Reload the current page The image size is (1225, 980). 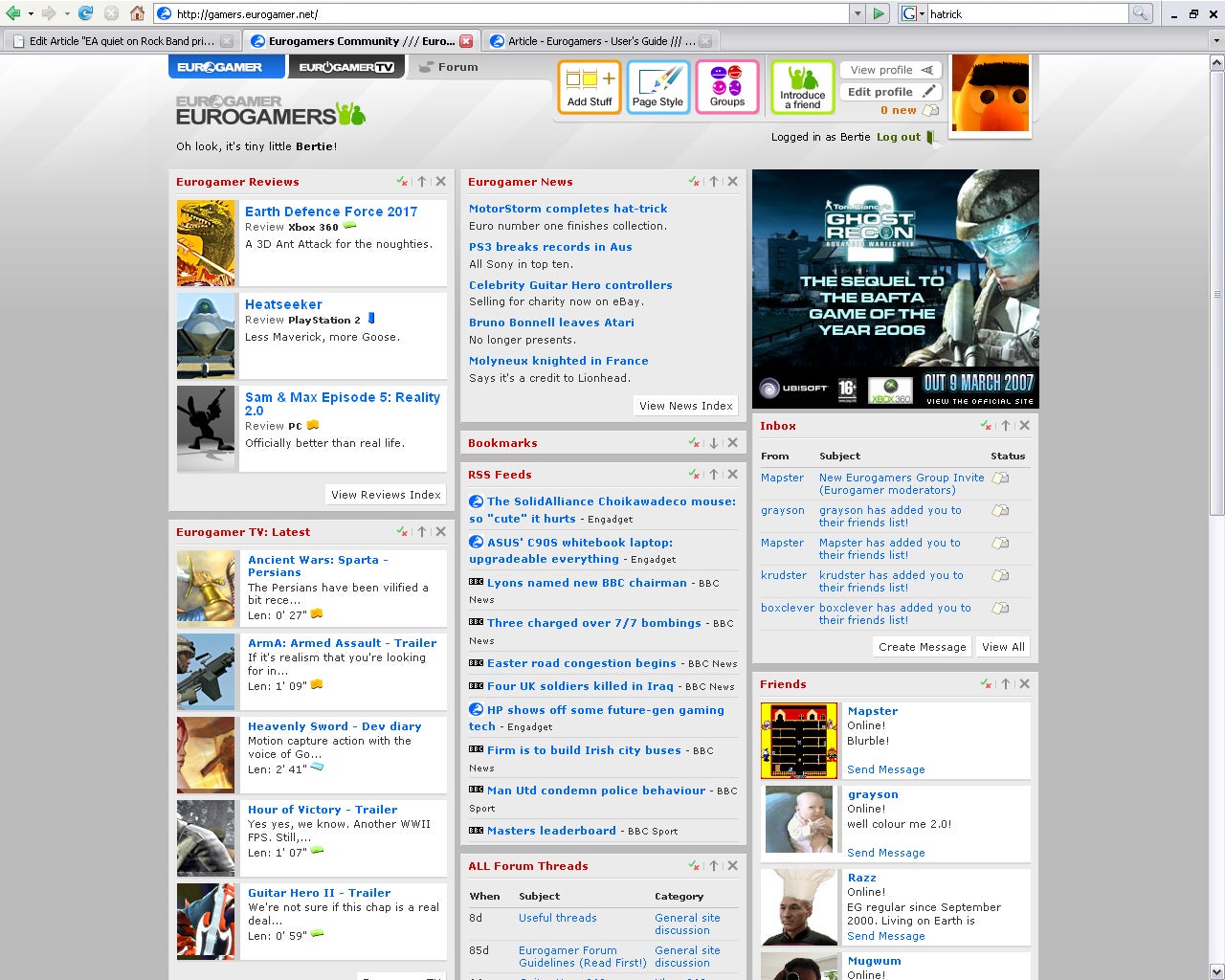[86, 13]
